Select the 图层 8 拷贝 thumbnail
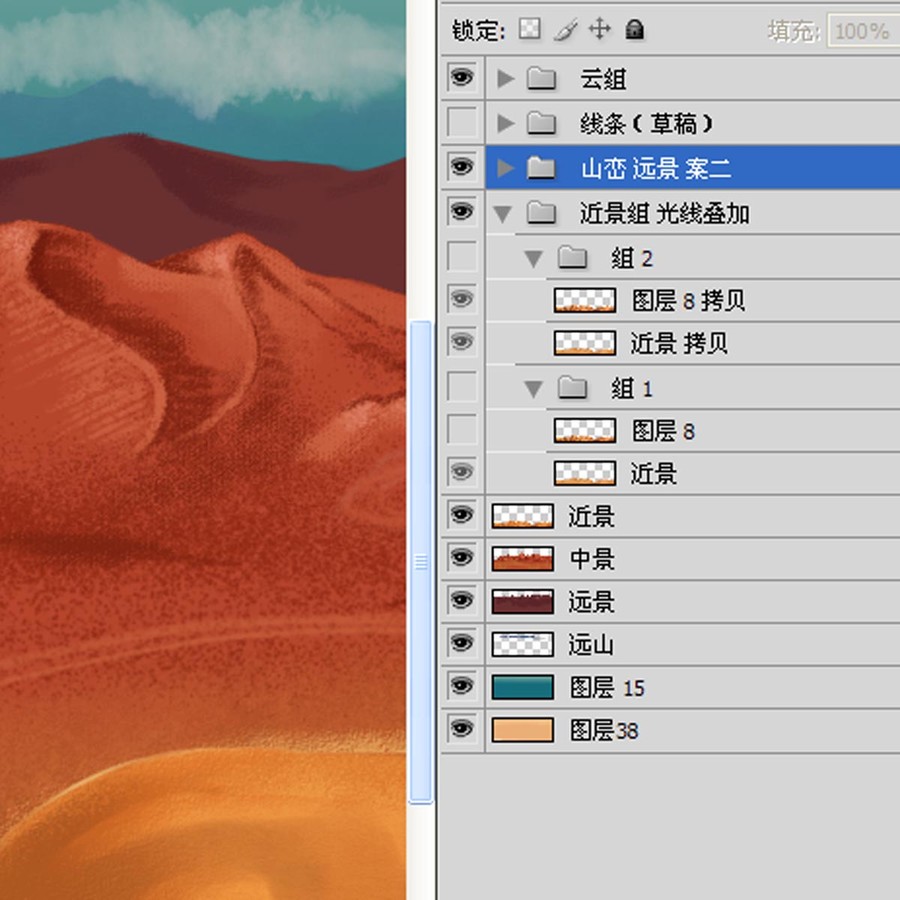Screen dimensions: 900x900 [x=585, y=300]
